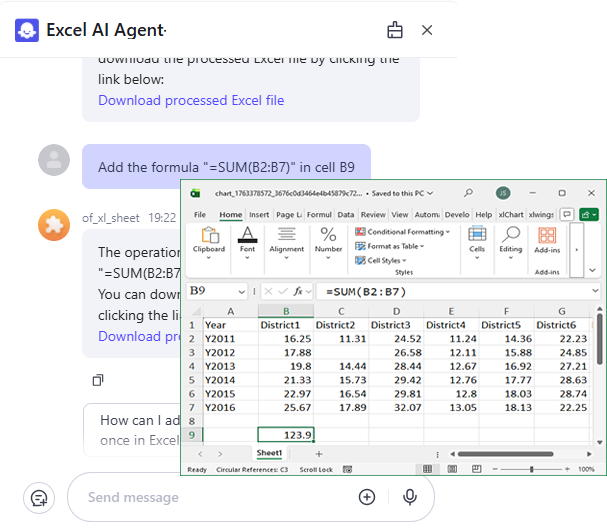Viewport: 607px width, 532px height.
Task: Switch to the Review ribbon tab
Action: point(373,215)
